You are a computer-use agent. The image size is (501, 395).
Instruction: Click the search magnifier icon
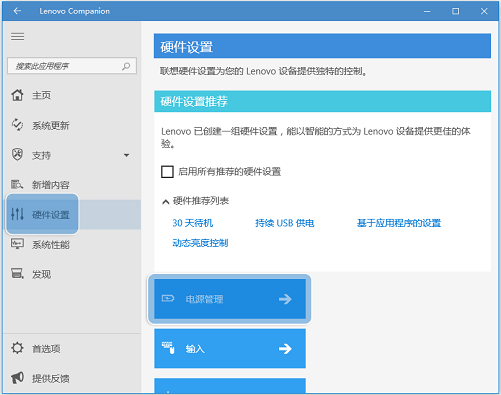coord(126,66)
